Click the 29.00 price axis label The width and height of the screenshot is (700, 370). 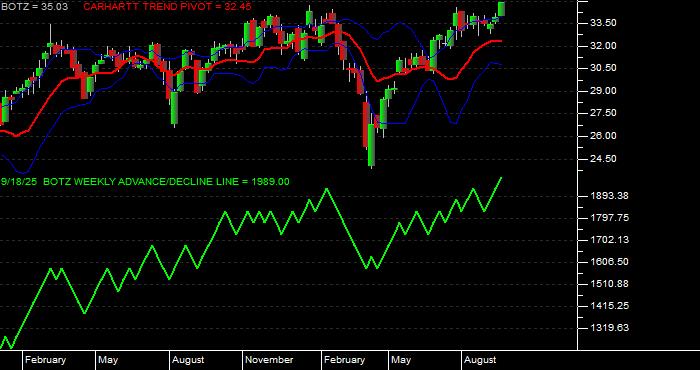coord(604,91)
